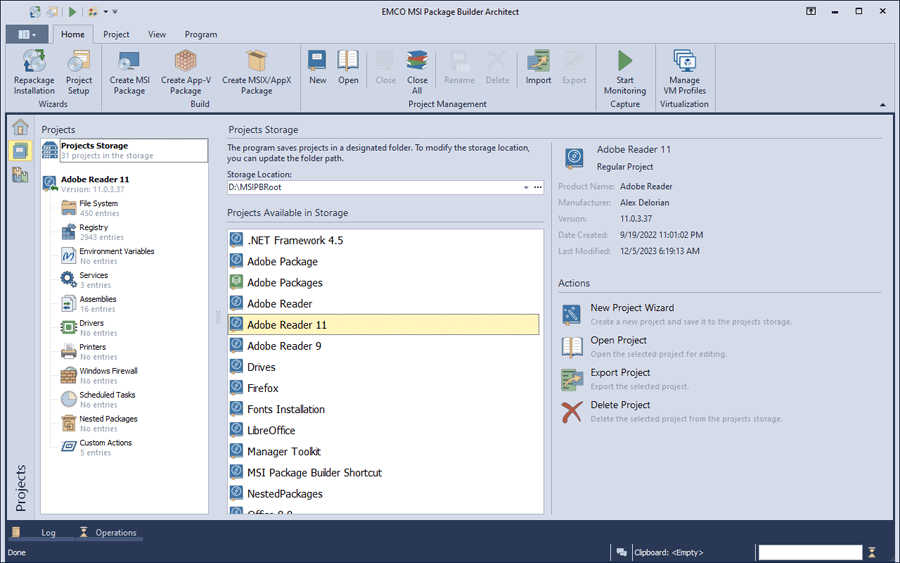Open Assemblies node
Screen dimensions: 900x563
[x=89, y=304]
